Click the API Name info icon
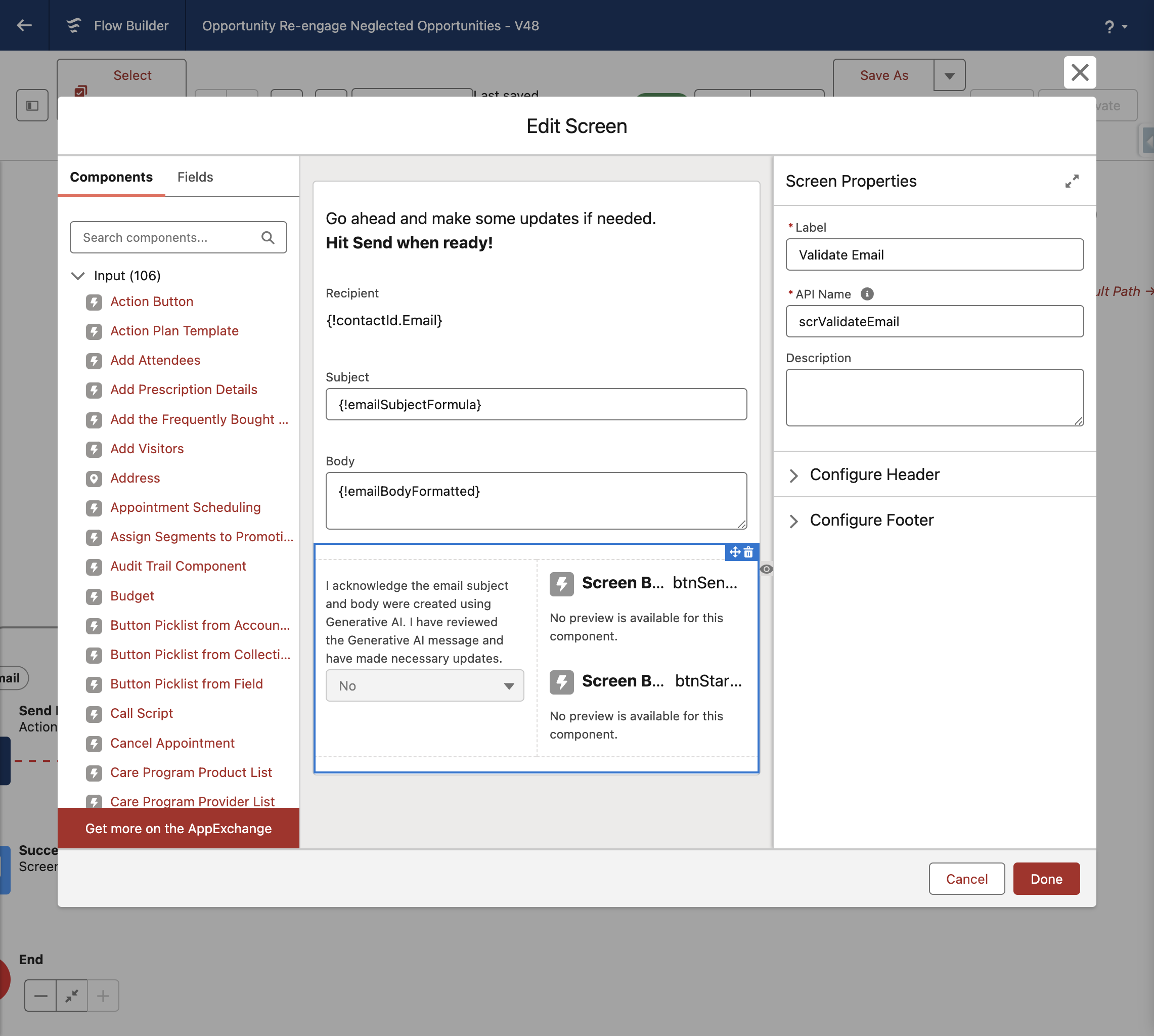The width and height of the screenshot is (1154, 1036). tap(867, 294)
